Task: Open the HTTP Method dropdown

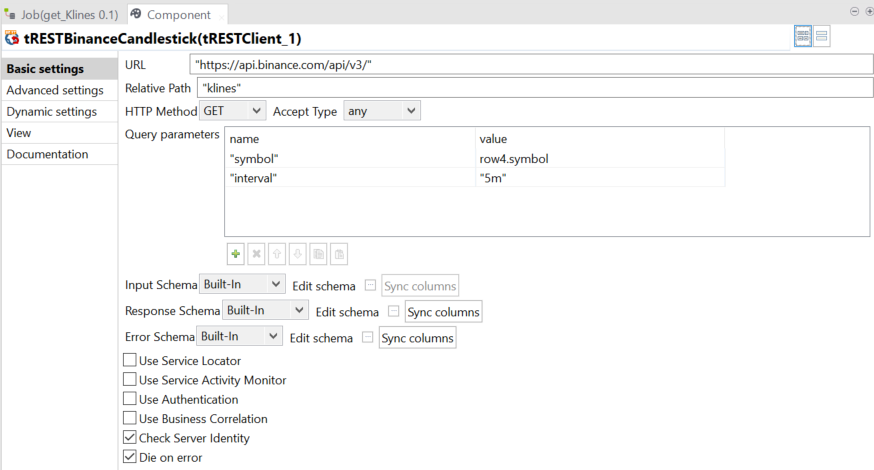Action: [x=232, y=111]
